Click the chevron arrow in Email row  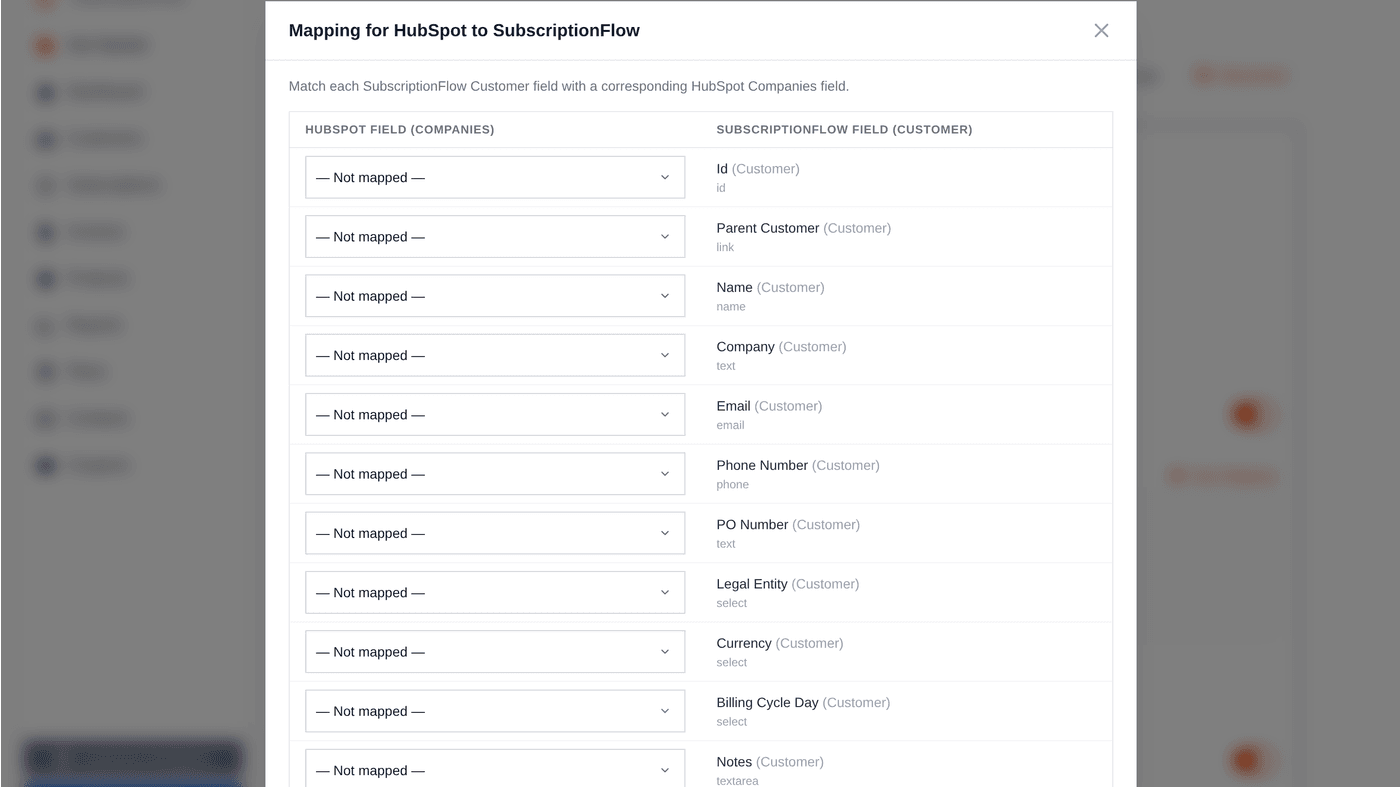pyautogui.click(x=665, y=414)
